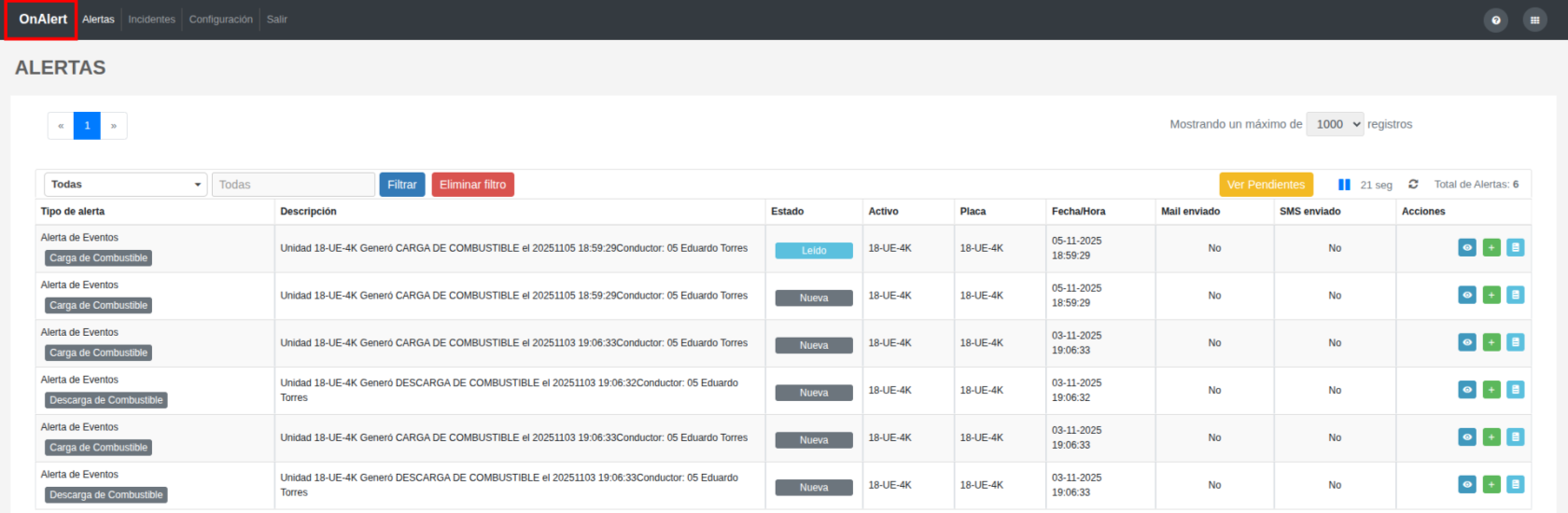The height and width of the screenshot is (513, 1568).
Task: Click the Filtrar button
Action: tap(402, 185)
